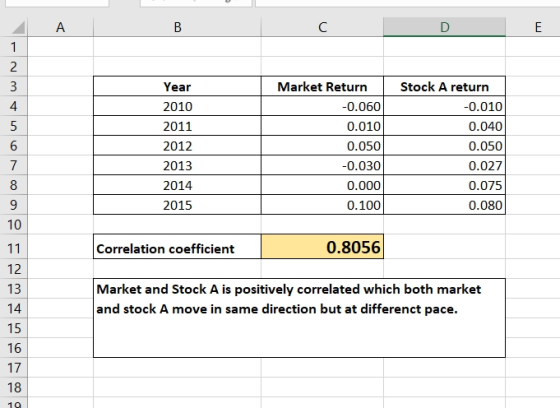Click Stock A return value 0.075

tap(444, 185)
